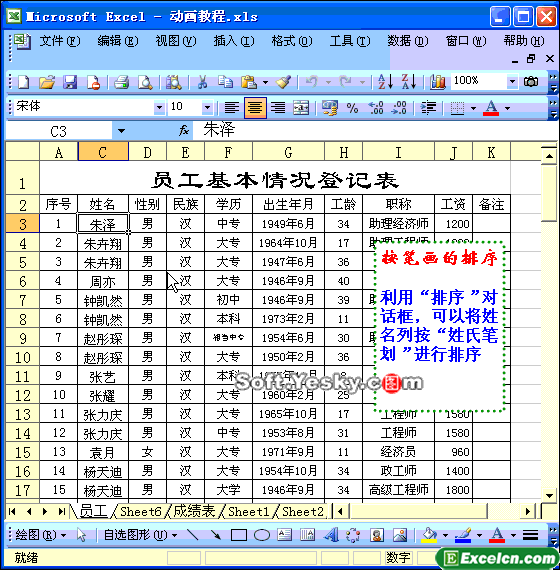Click the Insert Function fx icon
The image size is (560, 570).
[184, 131]
